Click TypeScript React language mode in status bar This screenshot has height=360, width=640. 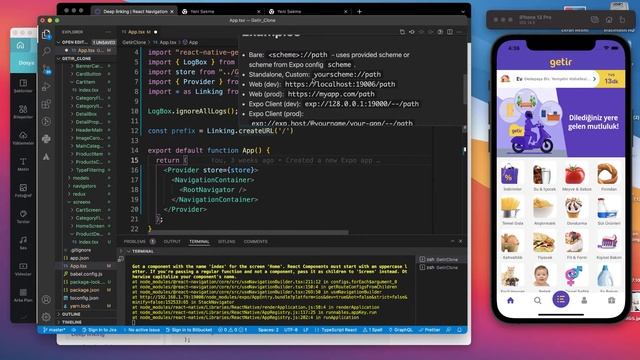coord(336,330)
